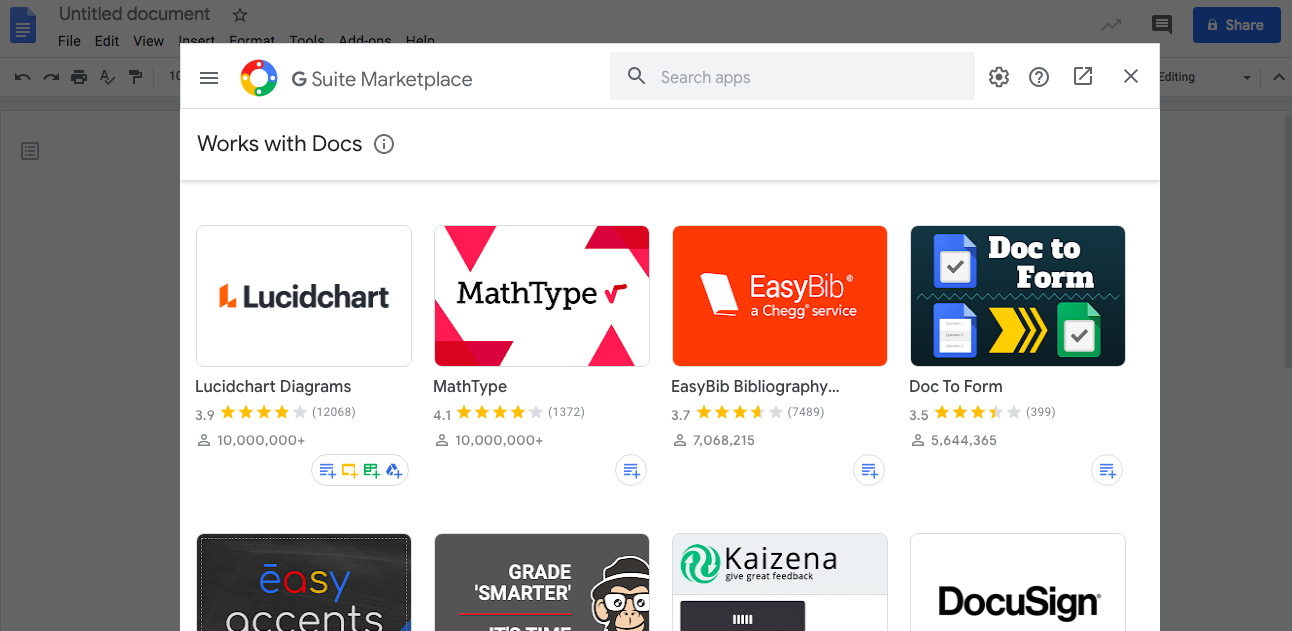The height and width of the screenshot is (631, 1292).
Task: Open Lucidchart Diagrams title link
Action: [x=273, y=386]
